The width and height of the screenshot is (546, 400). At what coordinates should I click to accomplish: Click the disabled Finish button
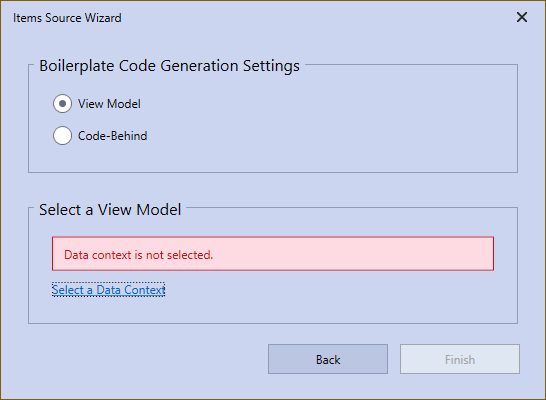460,359
